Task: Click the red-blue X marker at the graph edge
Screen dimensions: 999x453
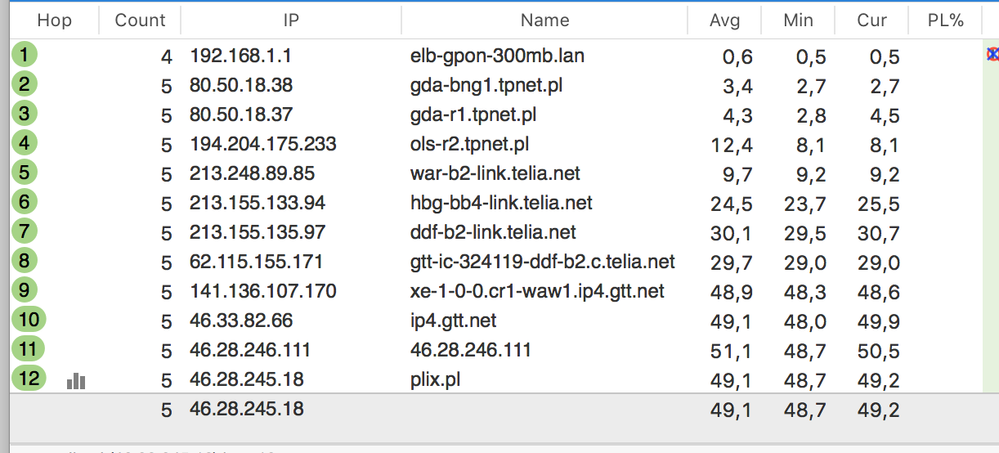Action: pyautogui.click(x=992, y=55)
